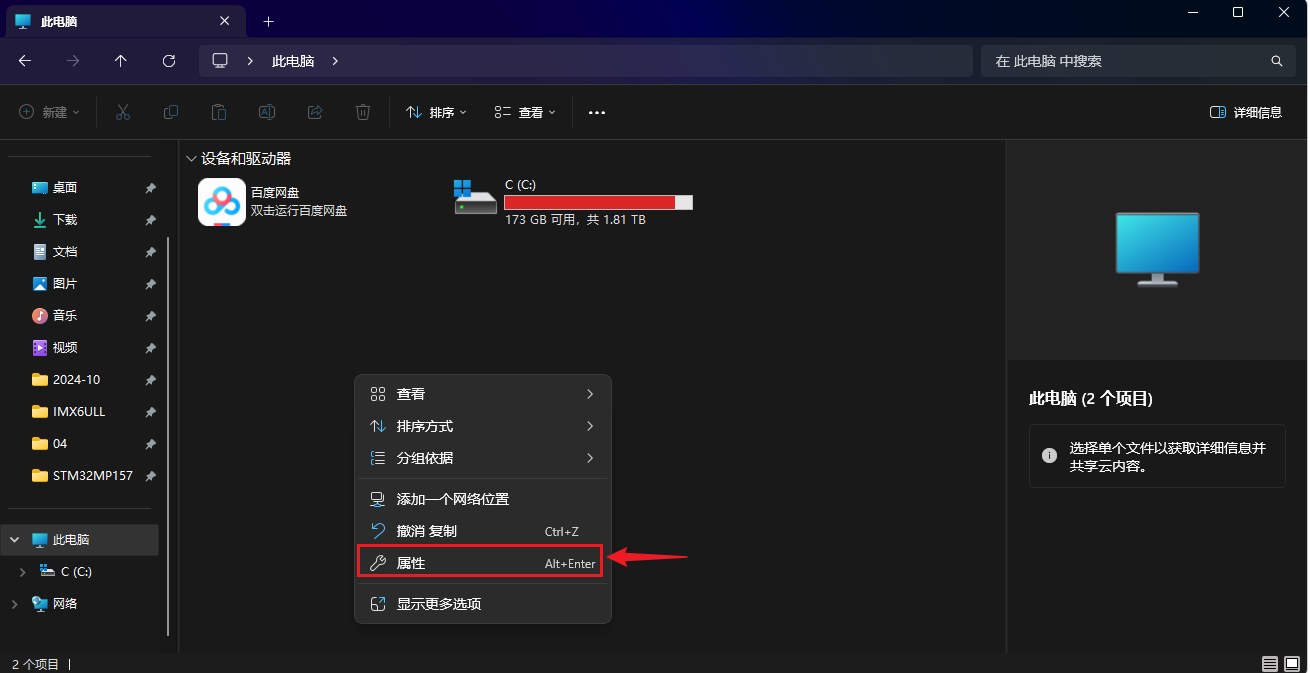This screenshot has height=673, width=1310.
Task: Collapse the 设备和驱动器 group
Action: [x=191, y=158]
